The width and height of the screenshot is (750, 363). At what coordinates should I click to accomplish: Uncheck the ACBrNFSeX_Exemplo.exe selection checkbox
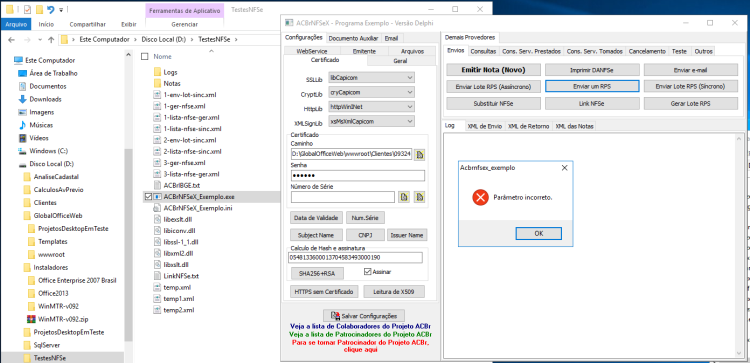[147, 197]
